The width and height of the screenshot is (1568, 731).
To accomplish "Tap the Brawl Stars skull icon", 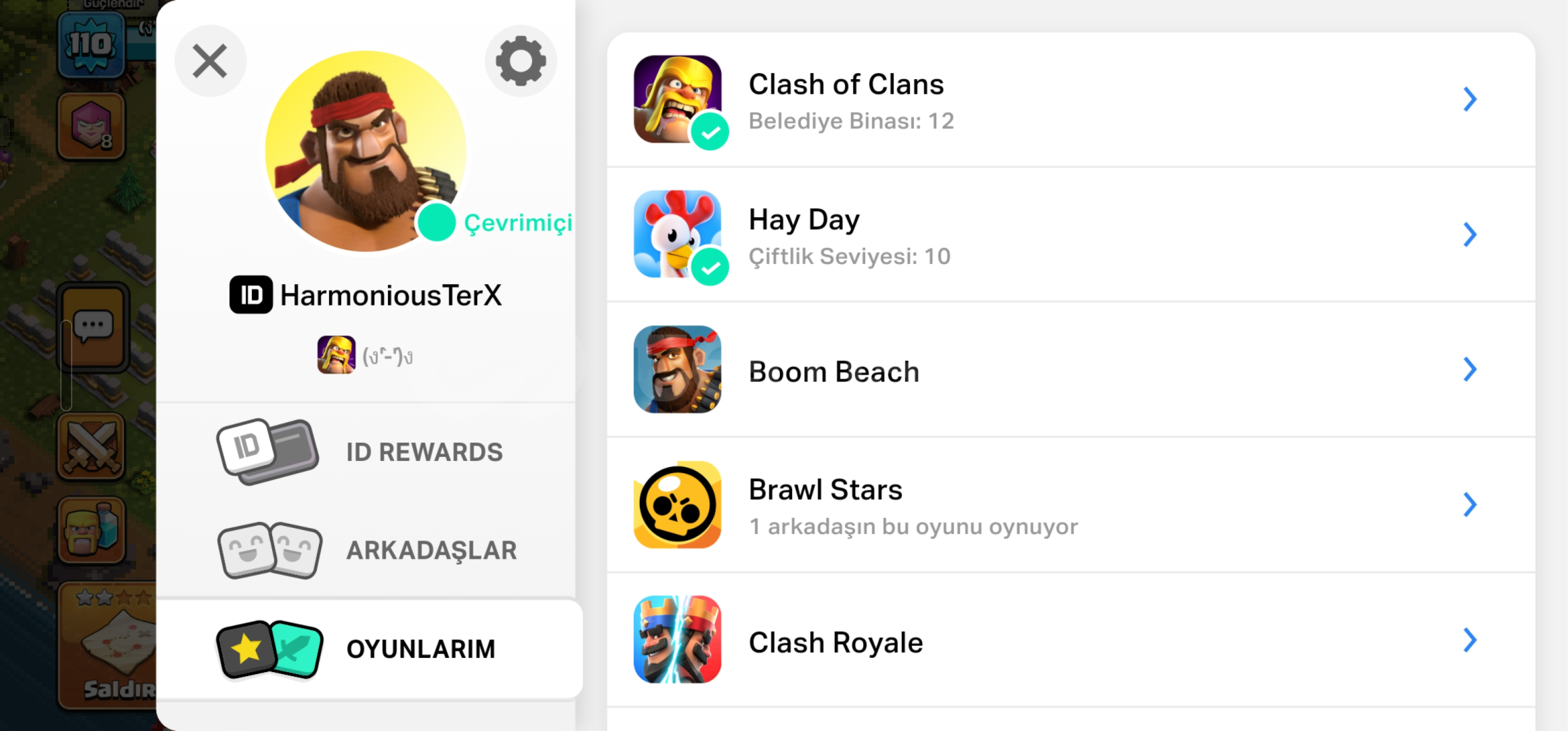I will 677,505.
